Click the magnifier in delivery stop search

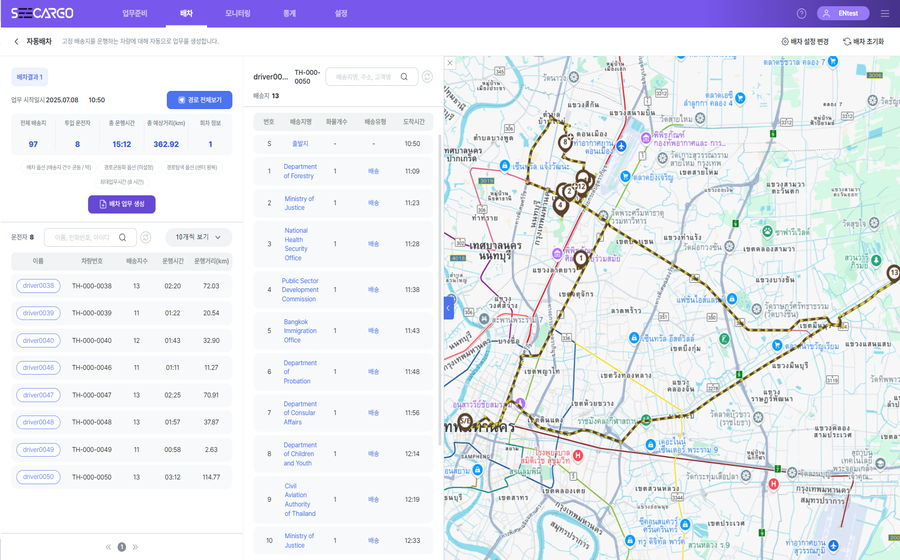click(405, 77)
